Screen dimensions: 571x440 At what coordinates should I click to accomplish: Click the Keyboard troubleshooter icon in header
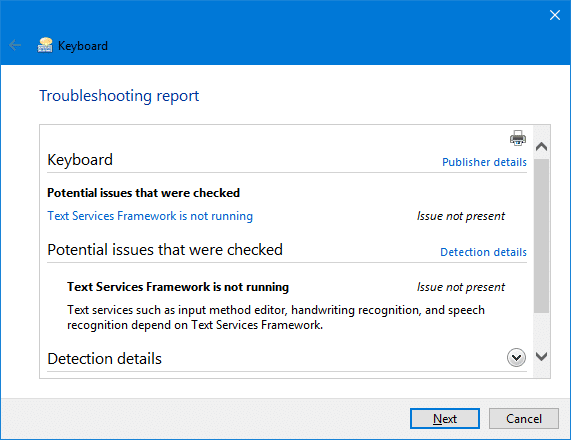[45, 45]
